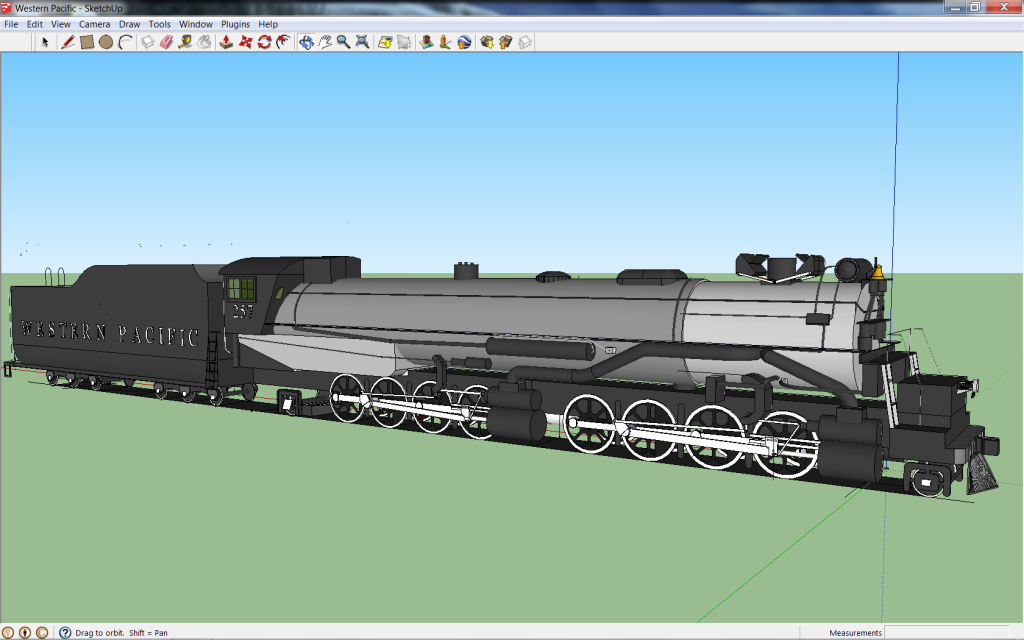Open the Instructor help question-mark icon
1024x640 pixels.
click(x=65, y=632)
